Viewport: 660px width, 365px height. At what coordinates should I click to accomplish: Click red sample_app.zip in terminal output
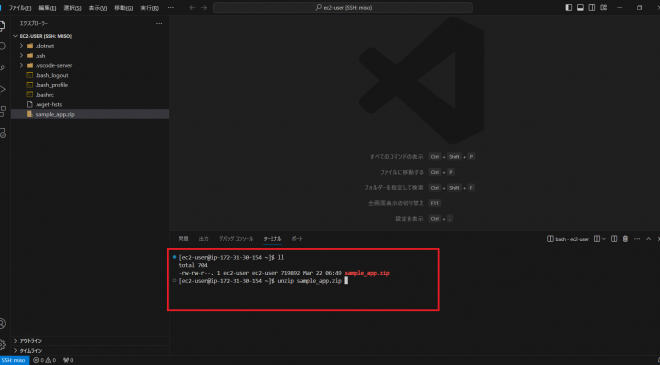(x=367, y=273)
